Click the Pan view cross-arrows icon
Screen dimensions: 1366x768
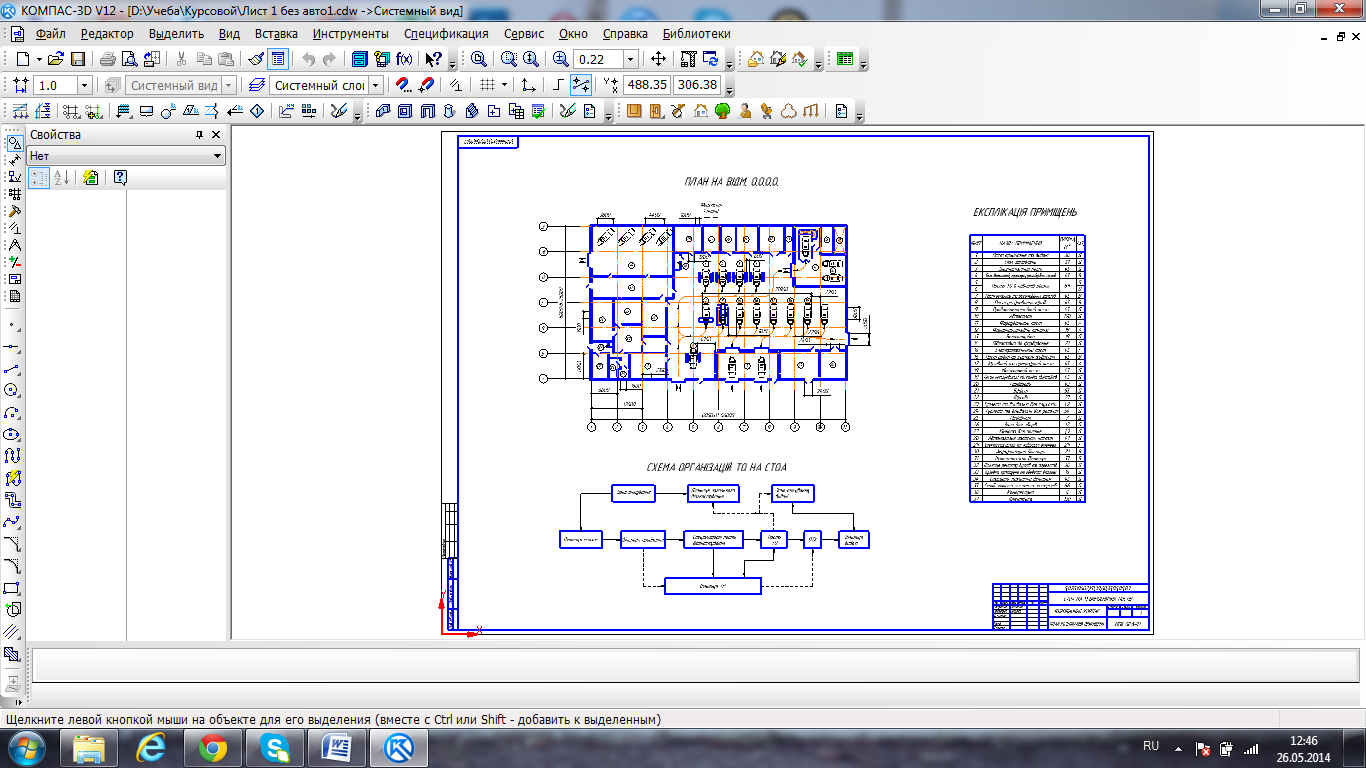(658, 59)
